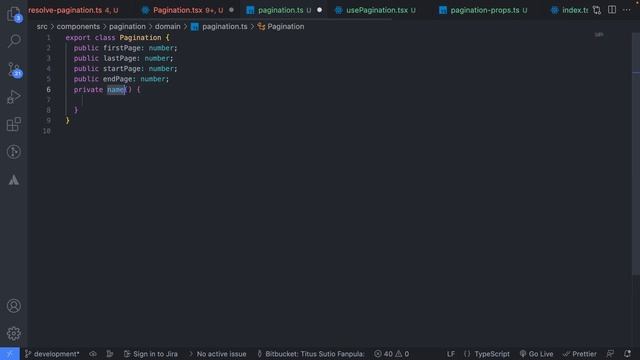Click the Open Changes compare icon

point(597,10)
